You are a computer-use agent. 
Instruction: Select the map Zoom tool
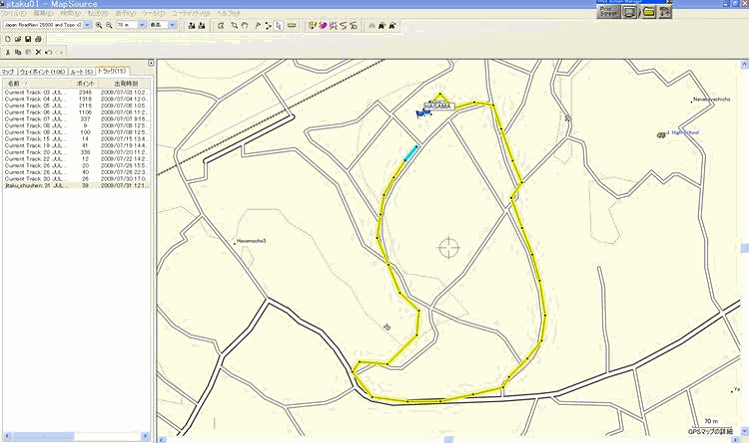(x=234, y=25)
